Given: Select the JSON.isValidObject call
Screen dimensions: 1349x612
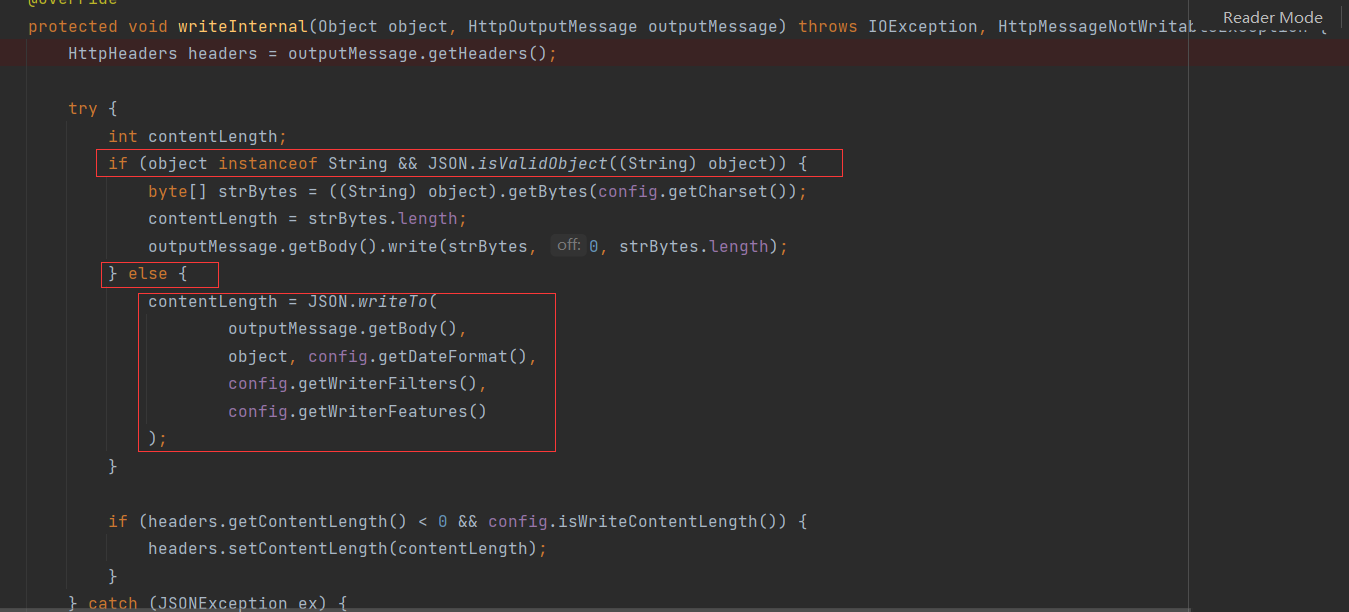Looking at the screenshot, I should pyautogui.click(x=520, y=163).
